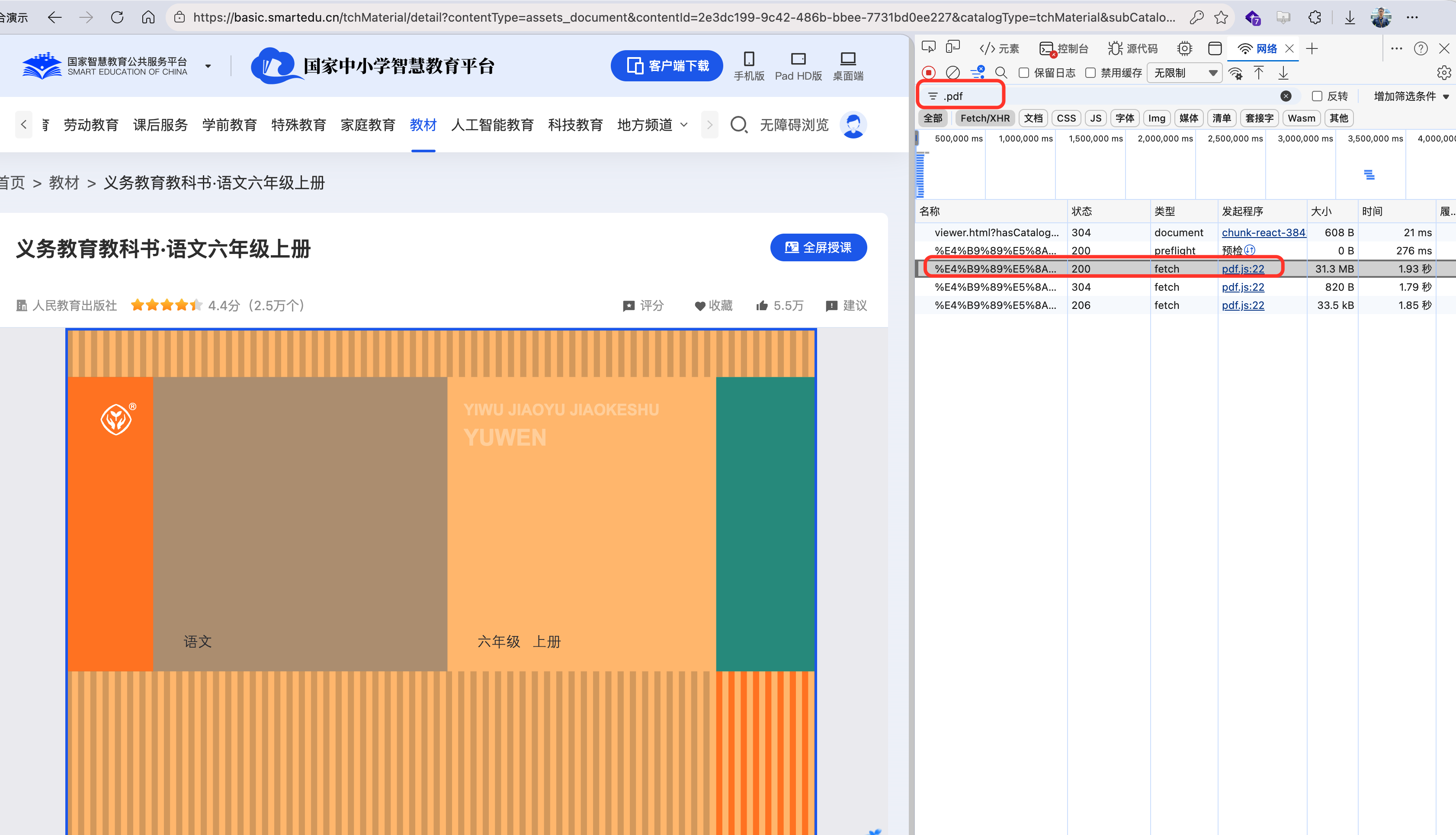Click the five-star rating display
This screenshot has width=1456, height=835.
(166, 305)
